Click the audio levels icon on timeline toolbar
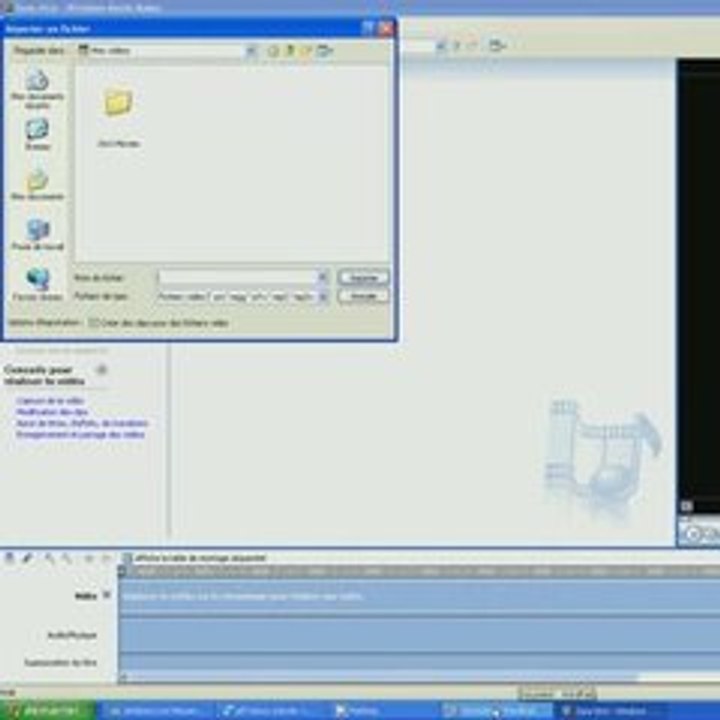720x720 pixels. pos(10,558)
